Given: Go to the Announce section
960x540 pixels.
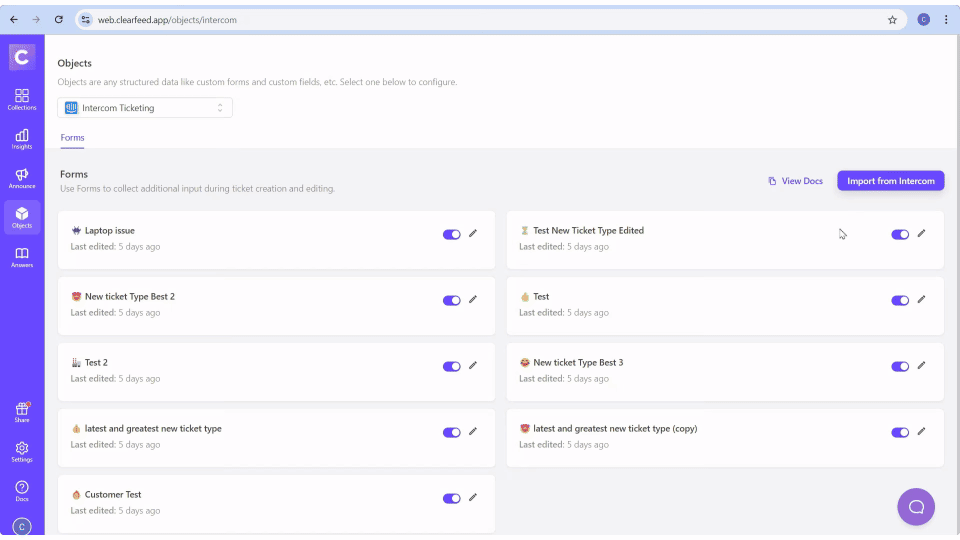Looking at the screenshot, I should click(22, 178).
